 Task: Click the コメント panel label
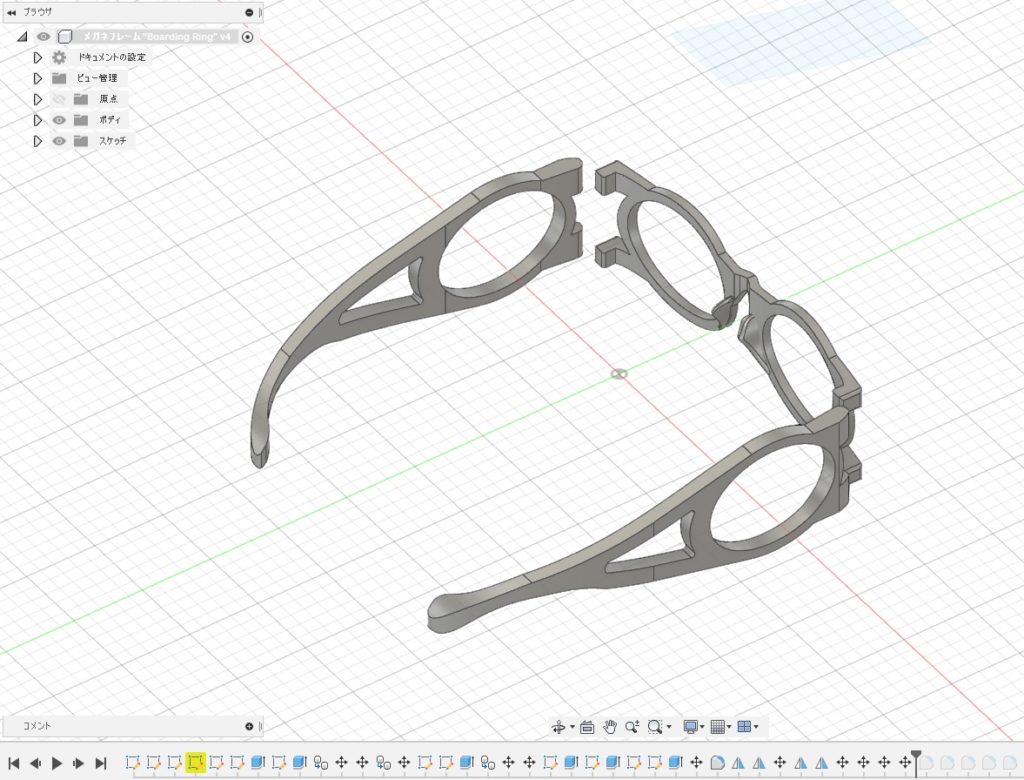click(37, 726)
